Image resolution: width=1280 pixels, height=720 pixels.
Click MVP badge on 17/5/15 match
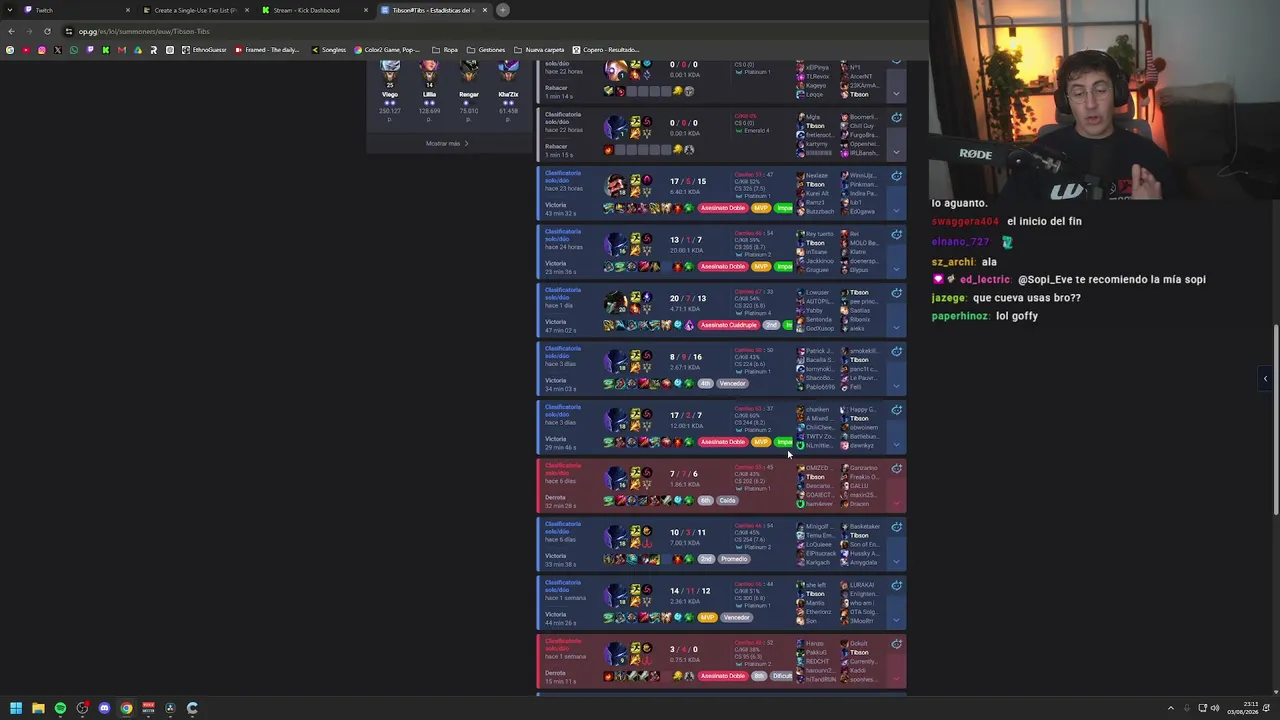click(x=761, y=208)
